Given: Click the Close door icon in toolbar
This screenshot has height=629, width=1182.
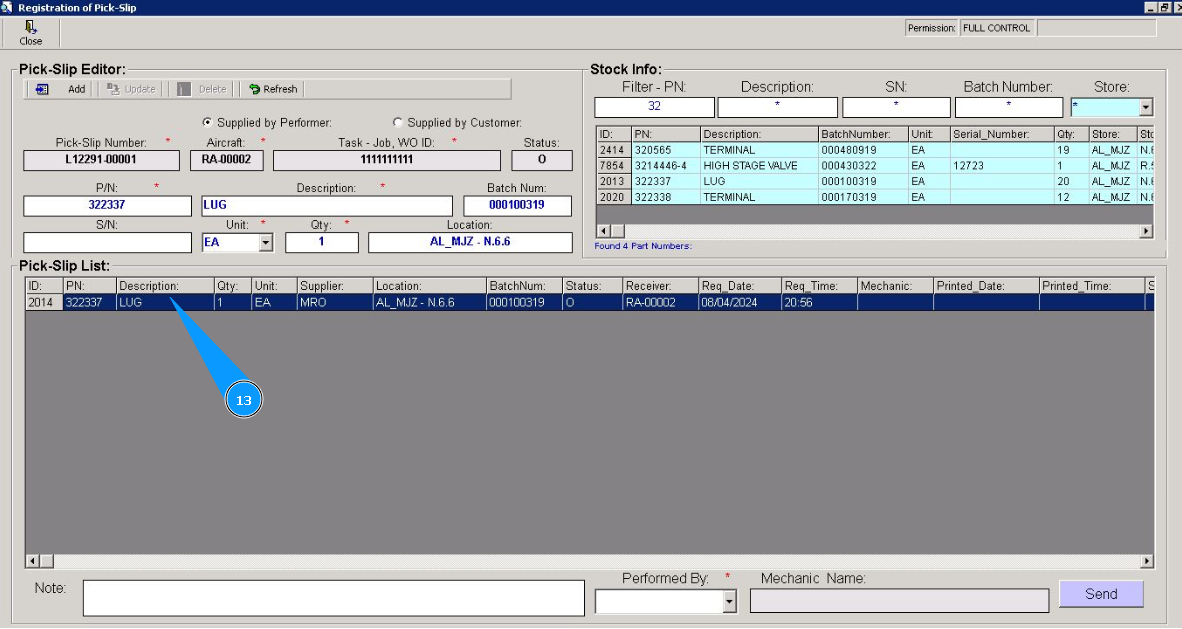Looking at the screenshot, I should point(31,27).
